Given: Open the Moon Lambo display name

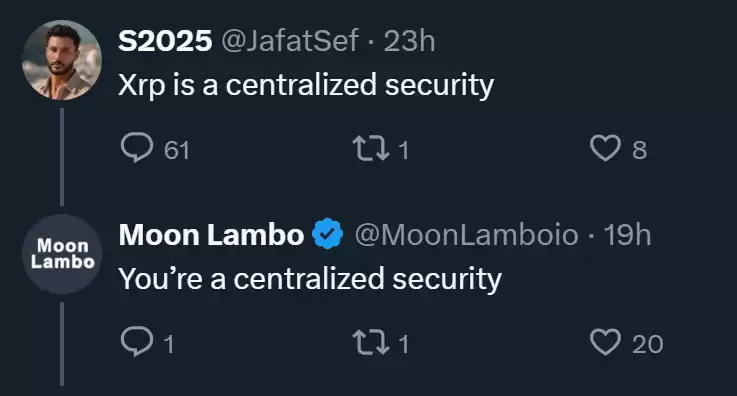Looking at the screenshot, I should [x=211, y=234].
